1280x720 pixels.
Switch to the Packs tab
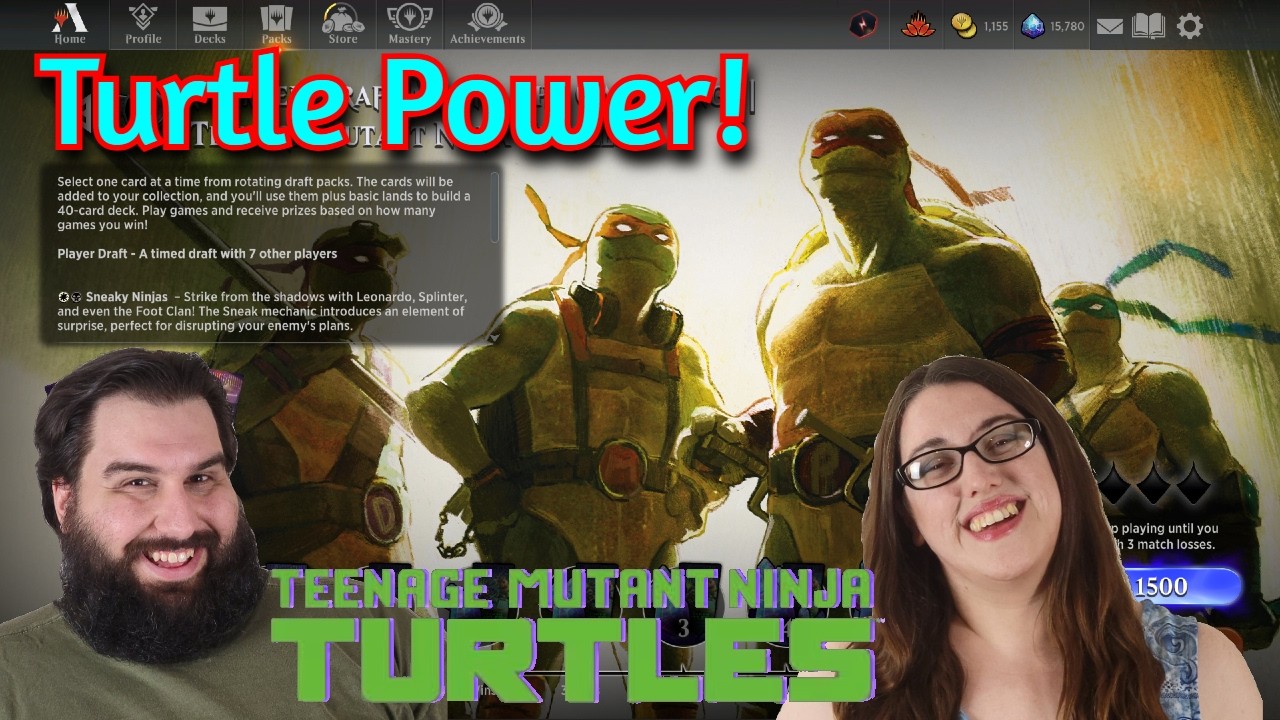click(x=276, y=24)
